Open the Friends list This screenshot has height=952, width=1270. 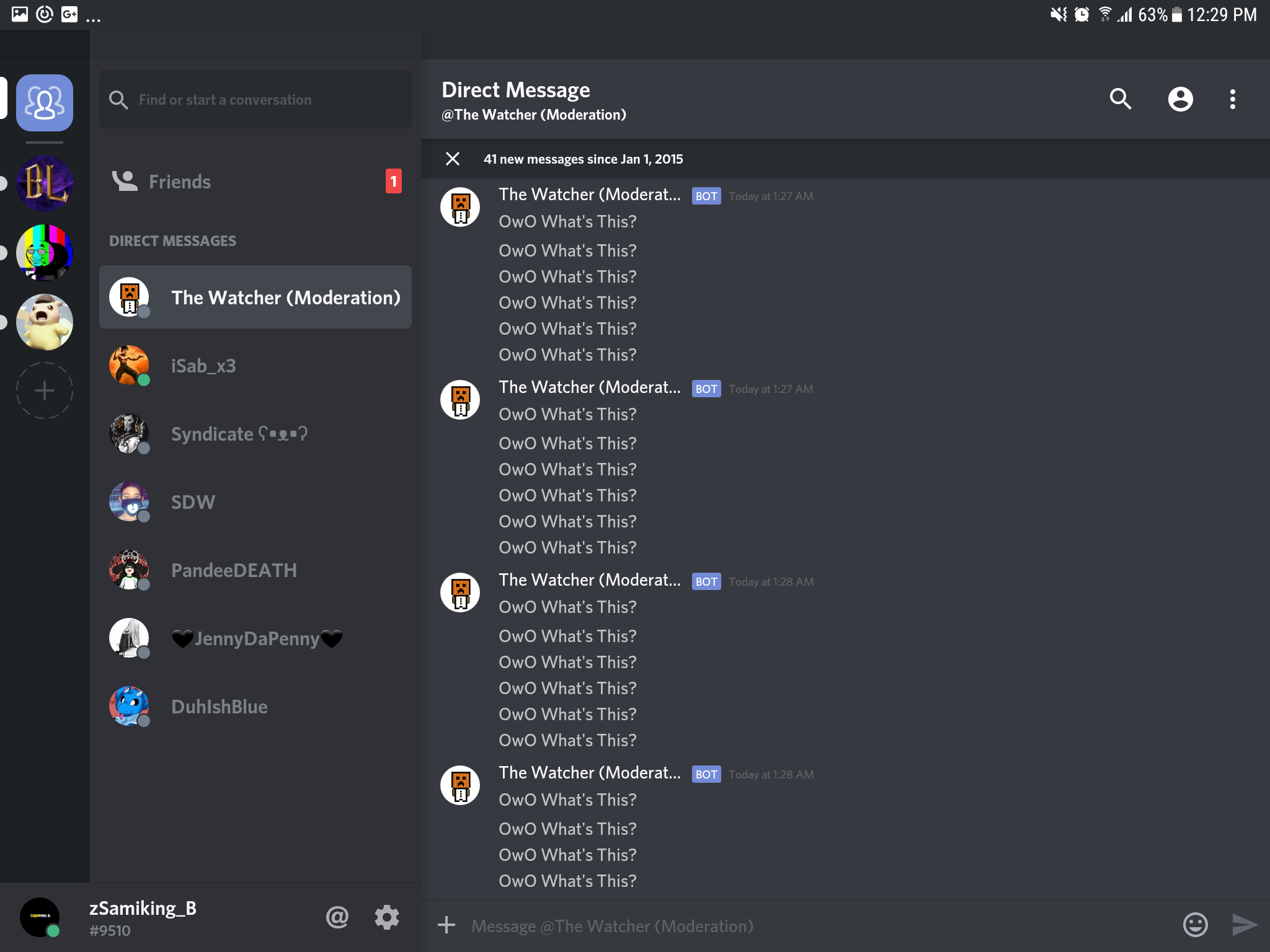255,182
